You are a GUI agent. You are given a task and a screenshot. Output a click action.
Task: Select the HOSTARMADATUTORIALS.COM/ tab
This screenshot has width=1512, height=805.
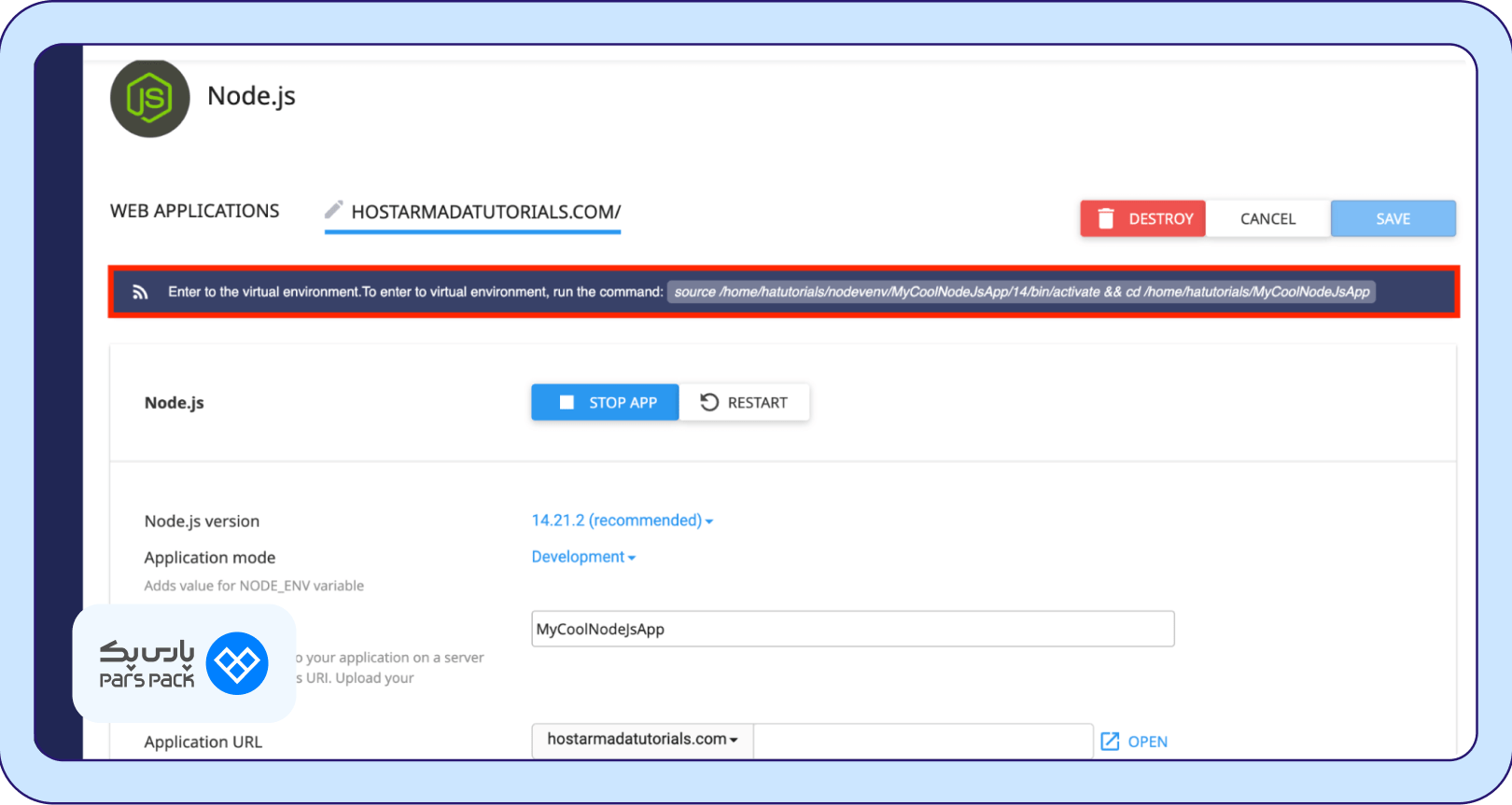pyautogui.click(x=485, y=212)
